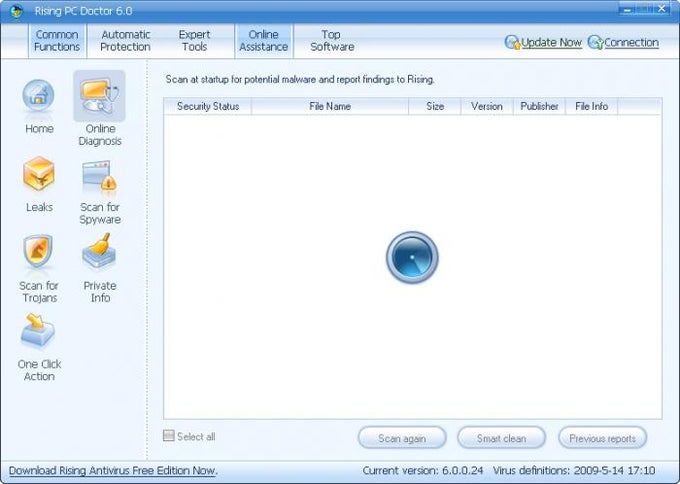Toggle the Select all checkbox
The width and height of the screenshot is (680, 484).
point(169,435)
